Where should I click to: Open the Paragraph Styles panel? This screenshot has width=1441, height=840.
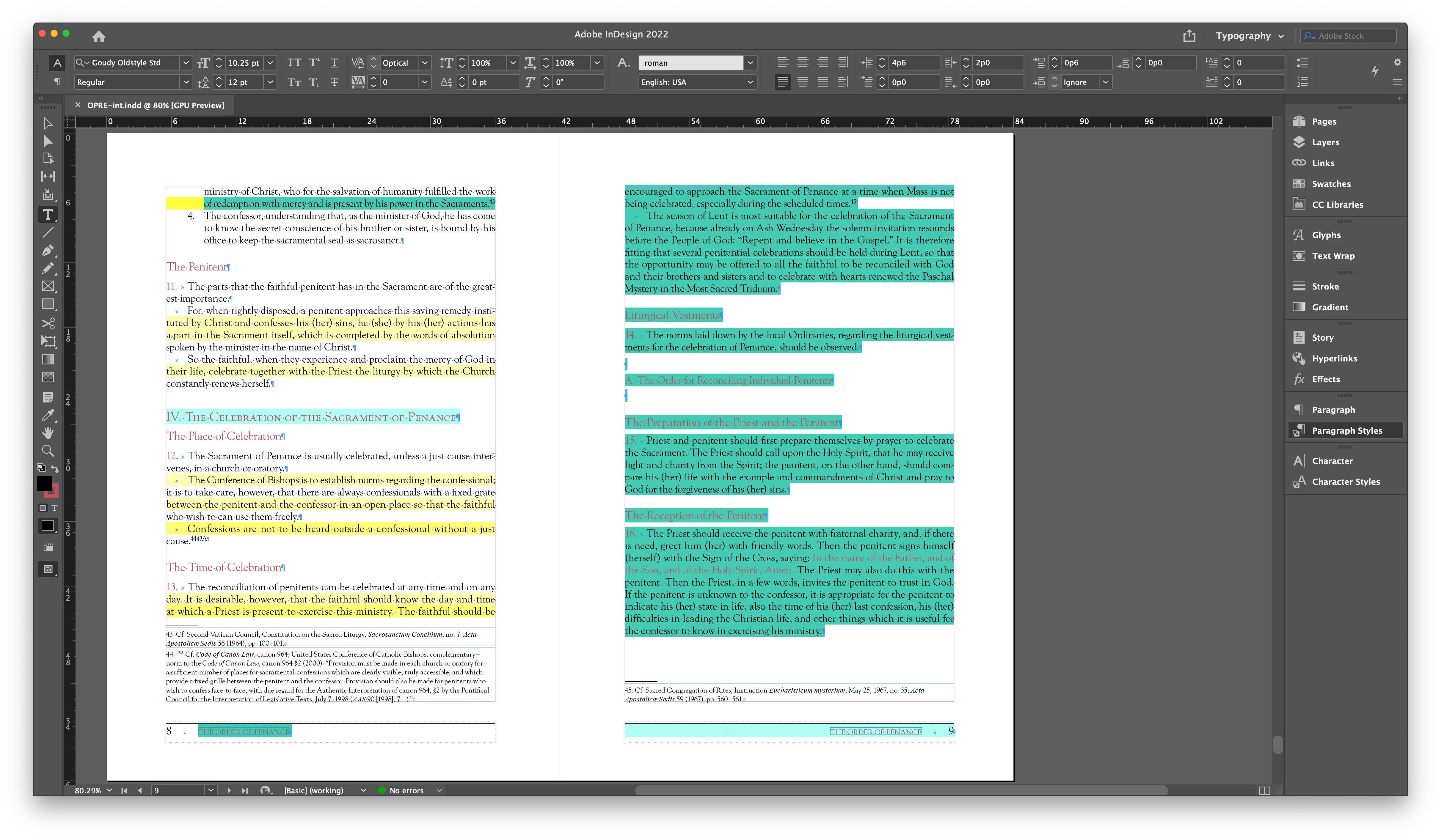[1347, 430]
